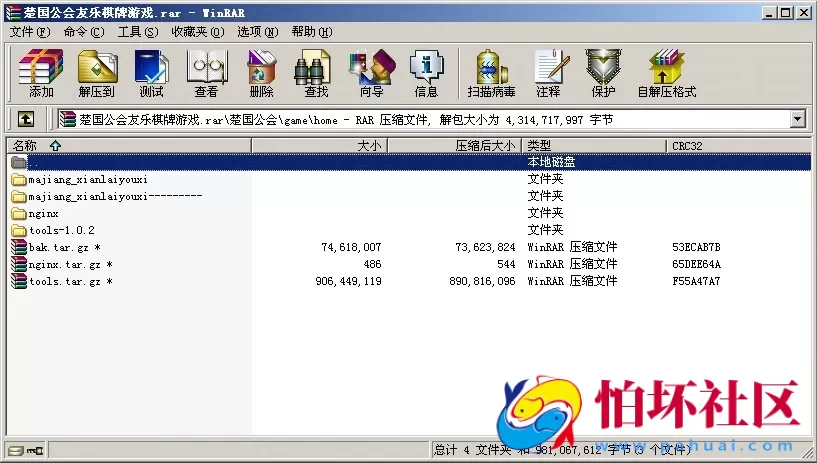This screenshot has width=817, height=463.
Task: Click the WinRAR title bar app icon
Action: click(x=14, y=12)
